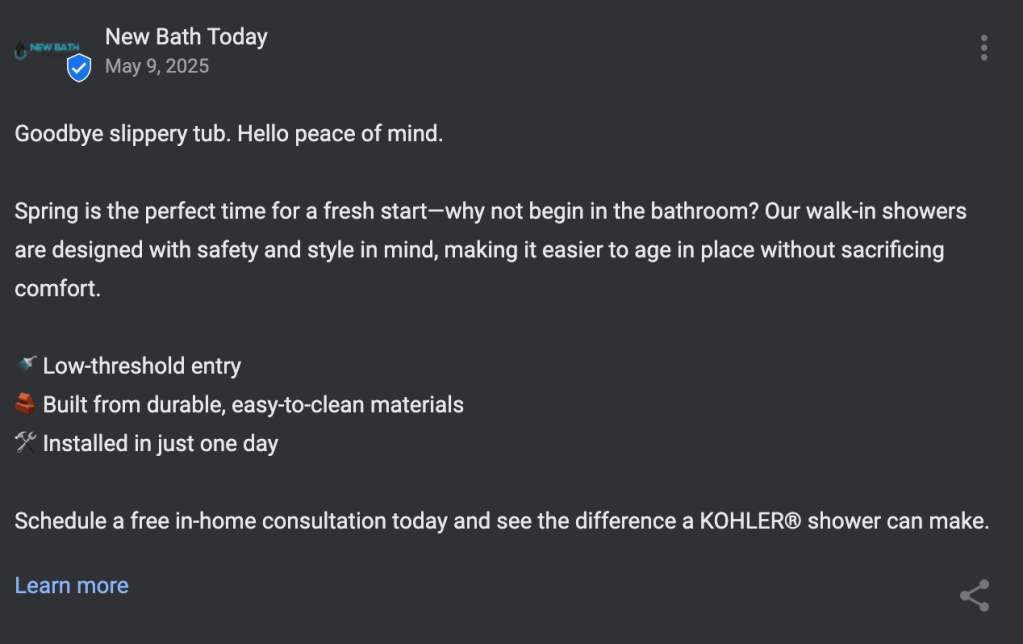
Task: Click the "Schedule a free in-home consultation" text
Action: [200, 521]
